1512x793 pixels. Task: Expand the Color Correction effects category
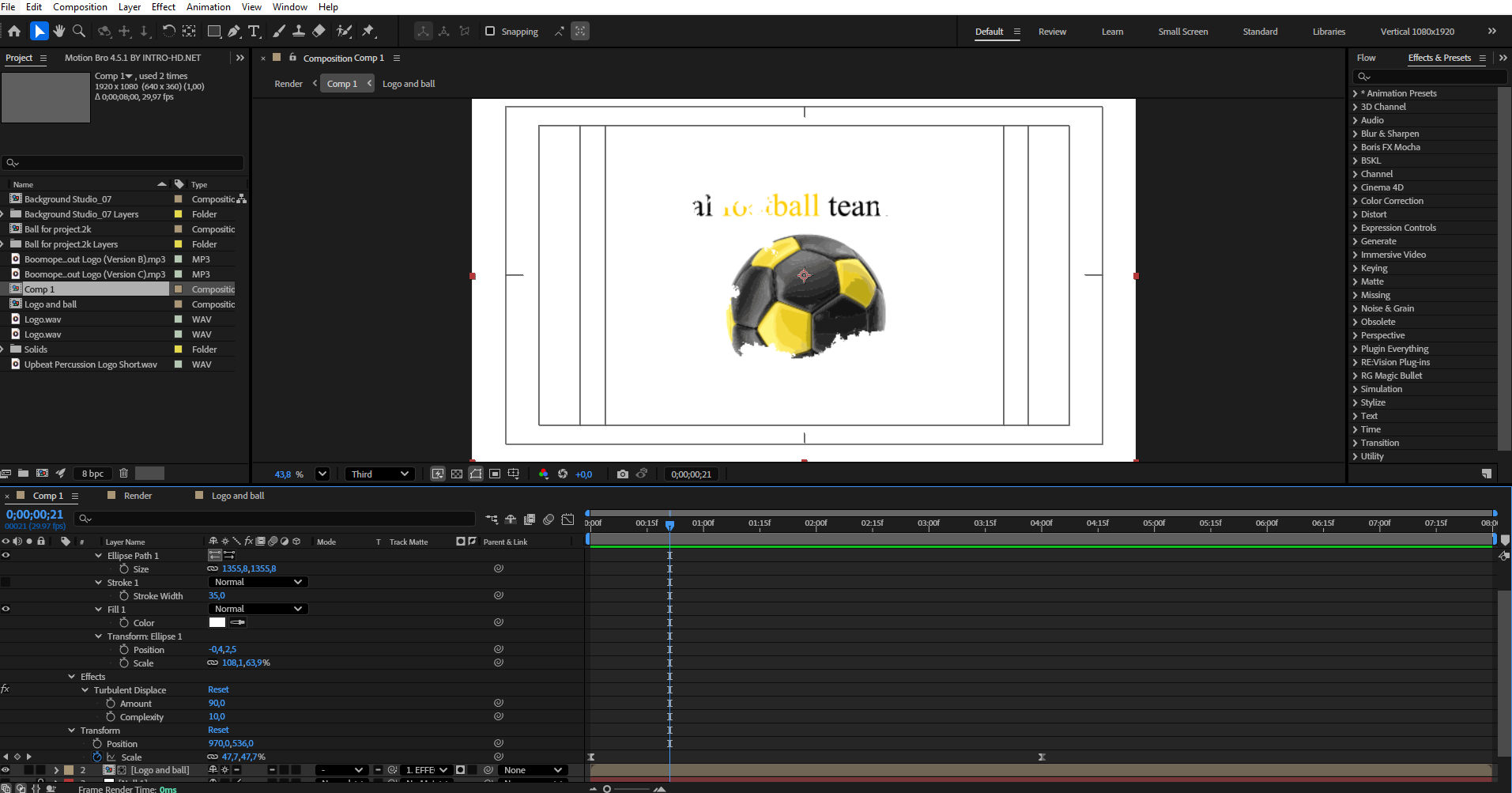click(x=1356, y=201)
